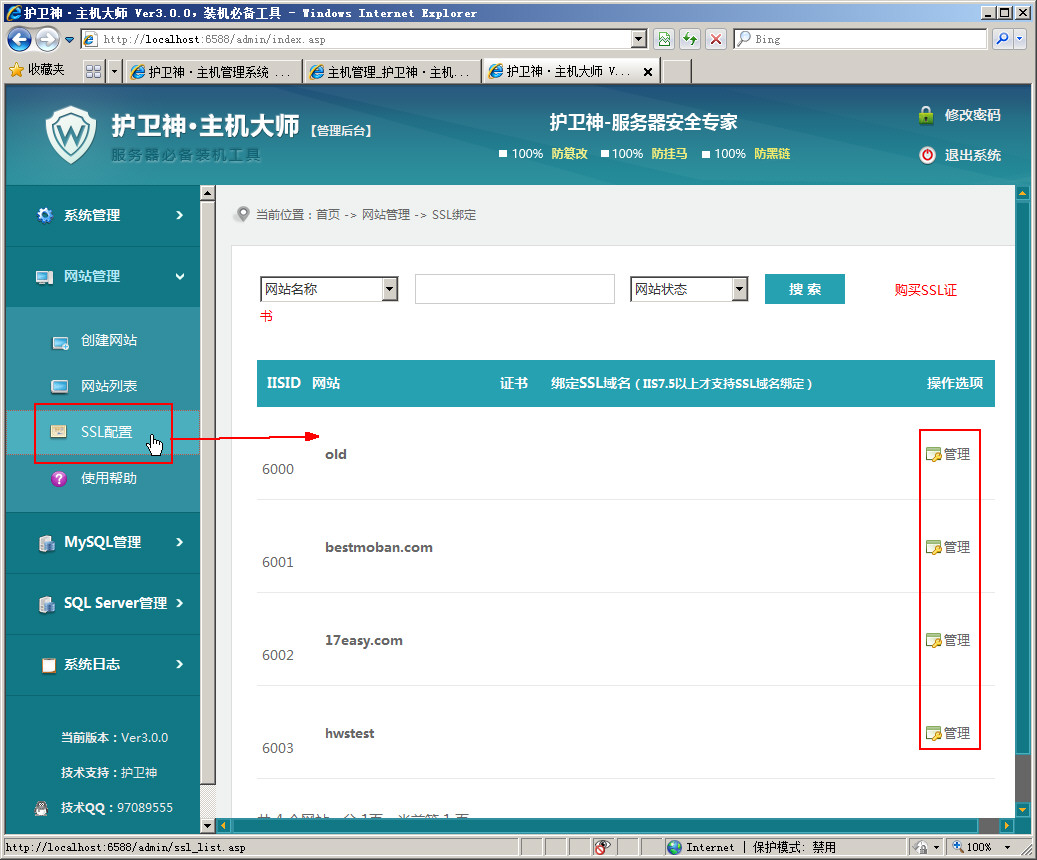Click the 网站列表 icon

(60, 386)
